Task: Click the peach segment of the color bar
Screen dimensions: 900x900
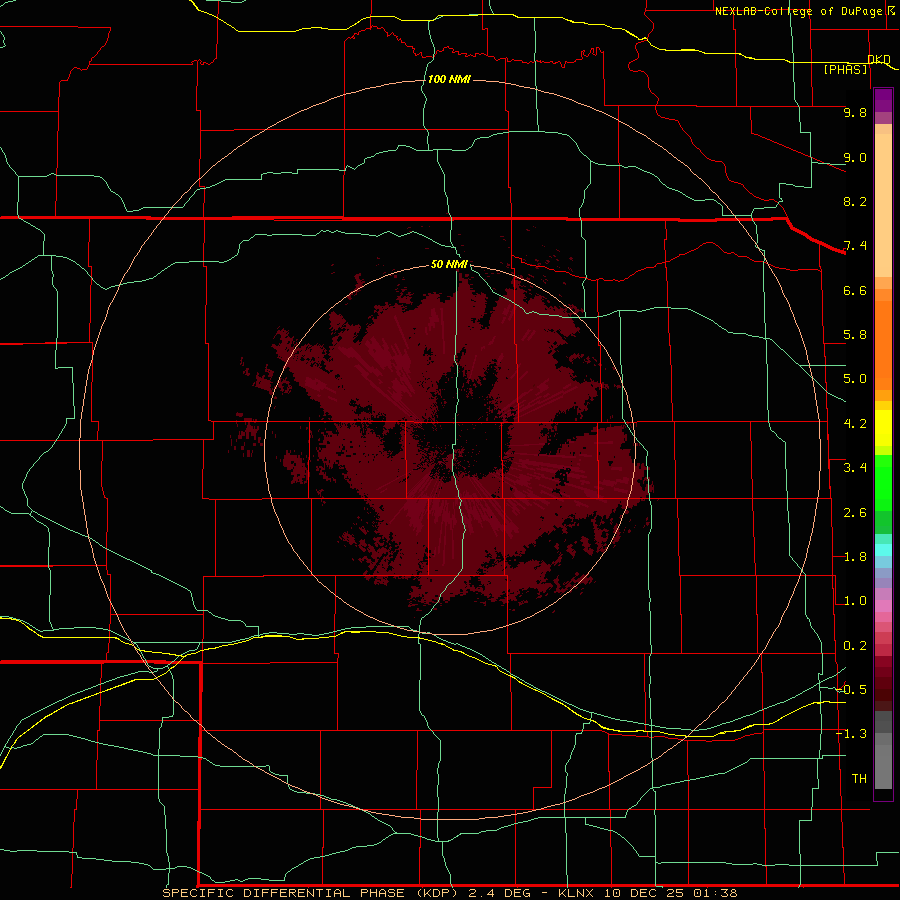Action: [x=883, y=205]
